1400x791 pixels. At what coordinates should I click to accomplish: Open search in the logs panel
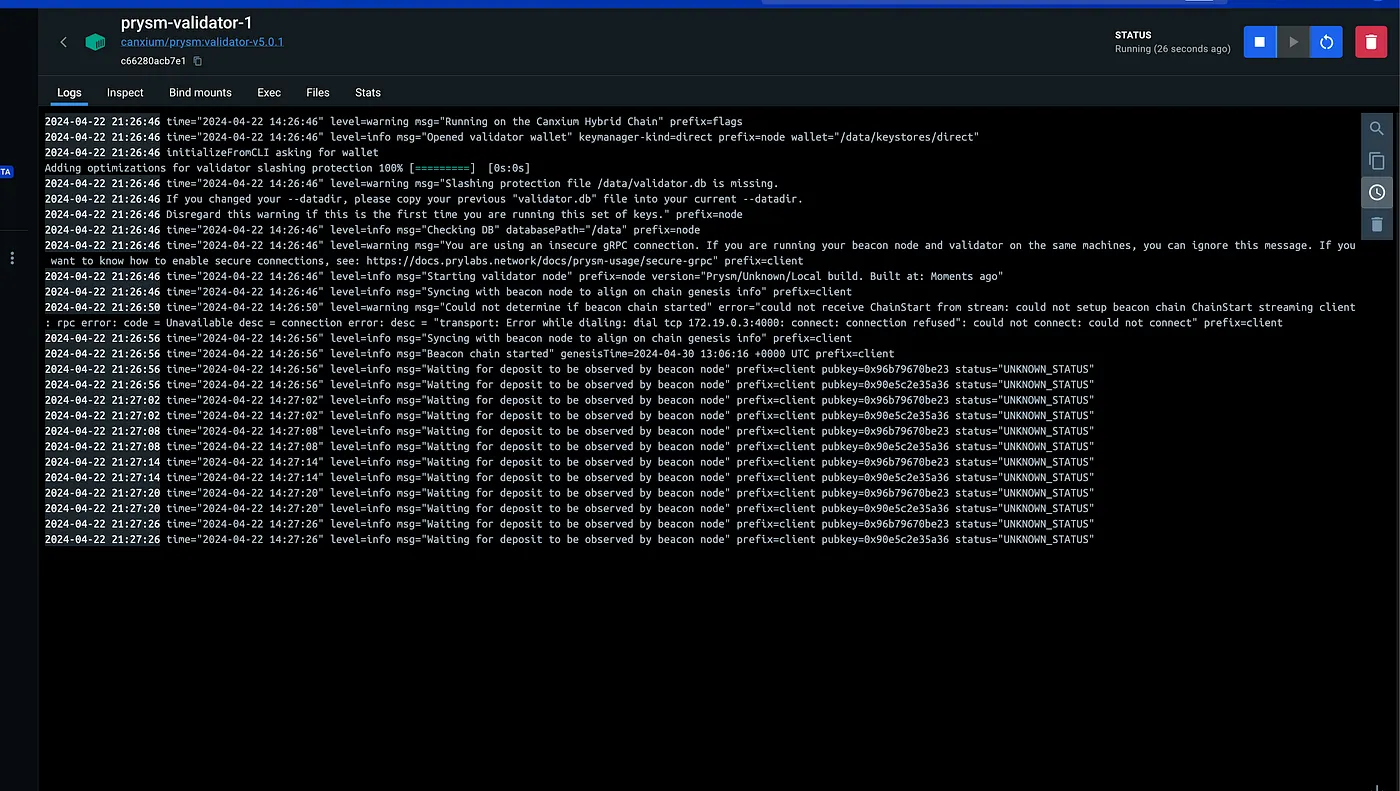[x=1377, y=129]
